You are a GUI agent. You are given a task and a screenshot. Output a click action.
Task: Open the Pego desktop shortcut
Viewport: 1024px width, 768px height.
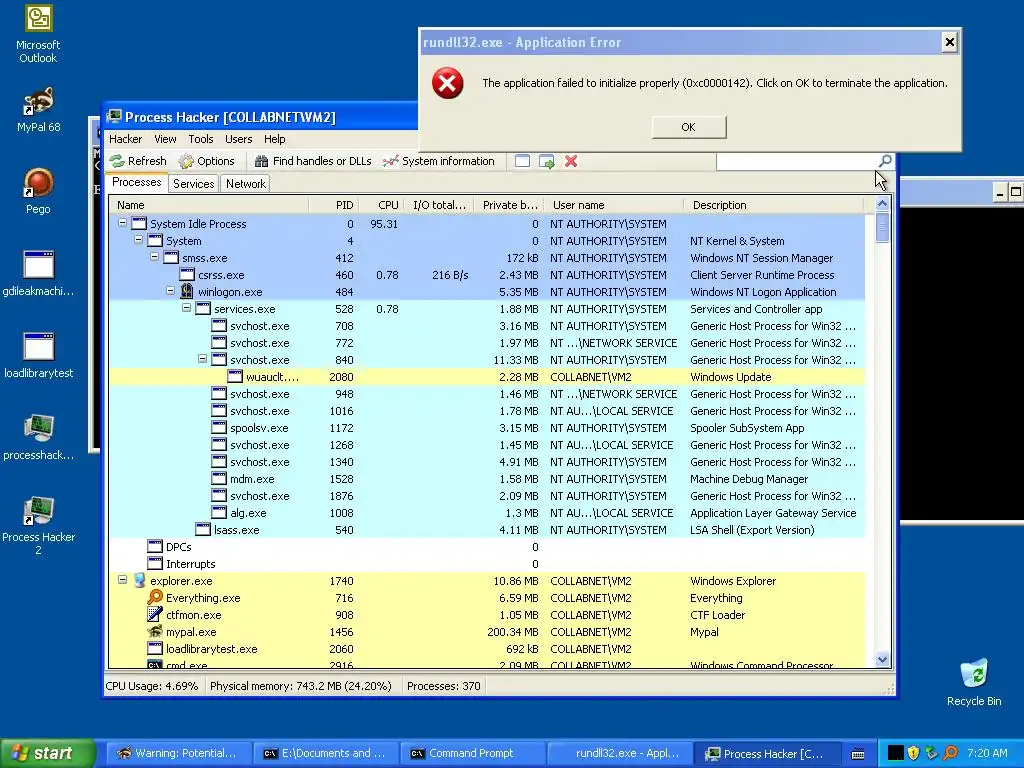(x=38, y=191)
